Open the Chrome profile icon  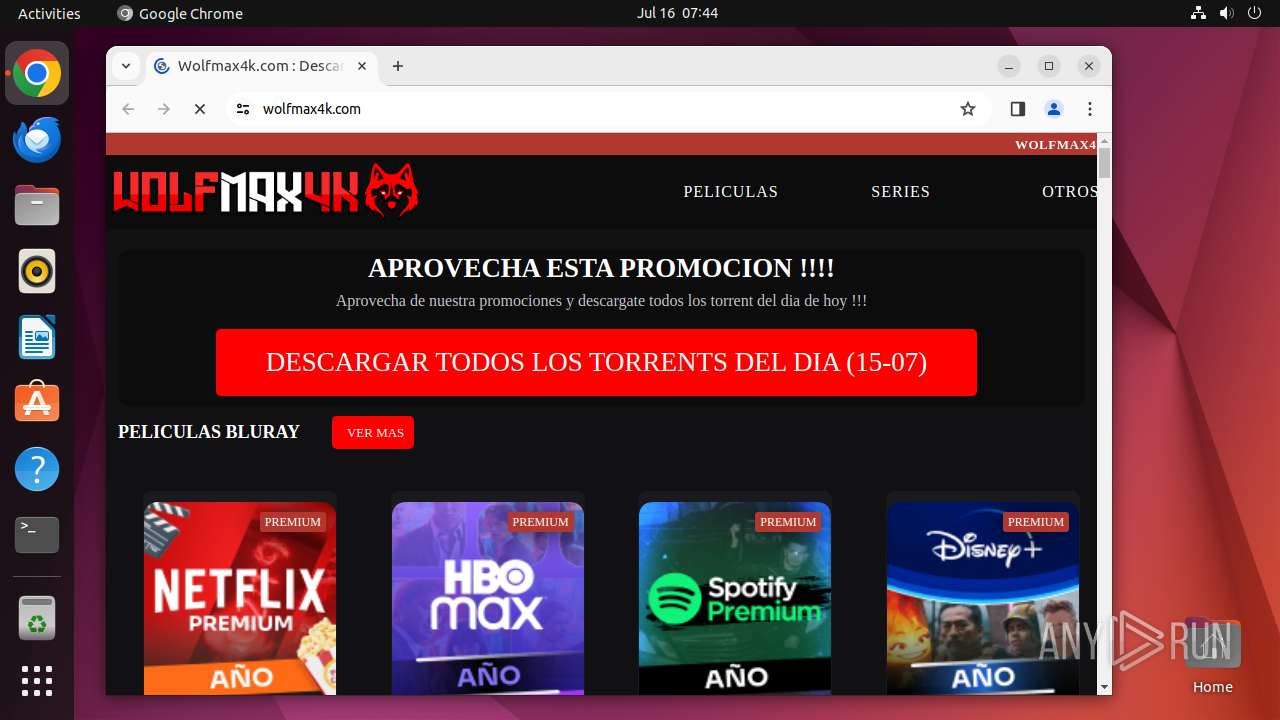[x=1054, y=109]
